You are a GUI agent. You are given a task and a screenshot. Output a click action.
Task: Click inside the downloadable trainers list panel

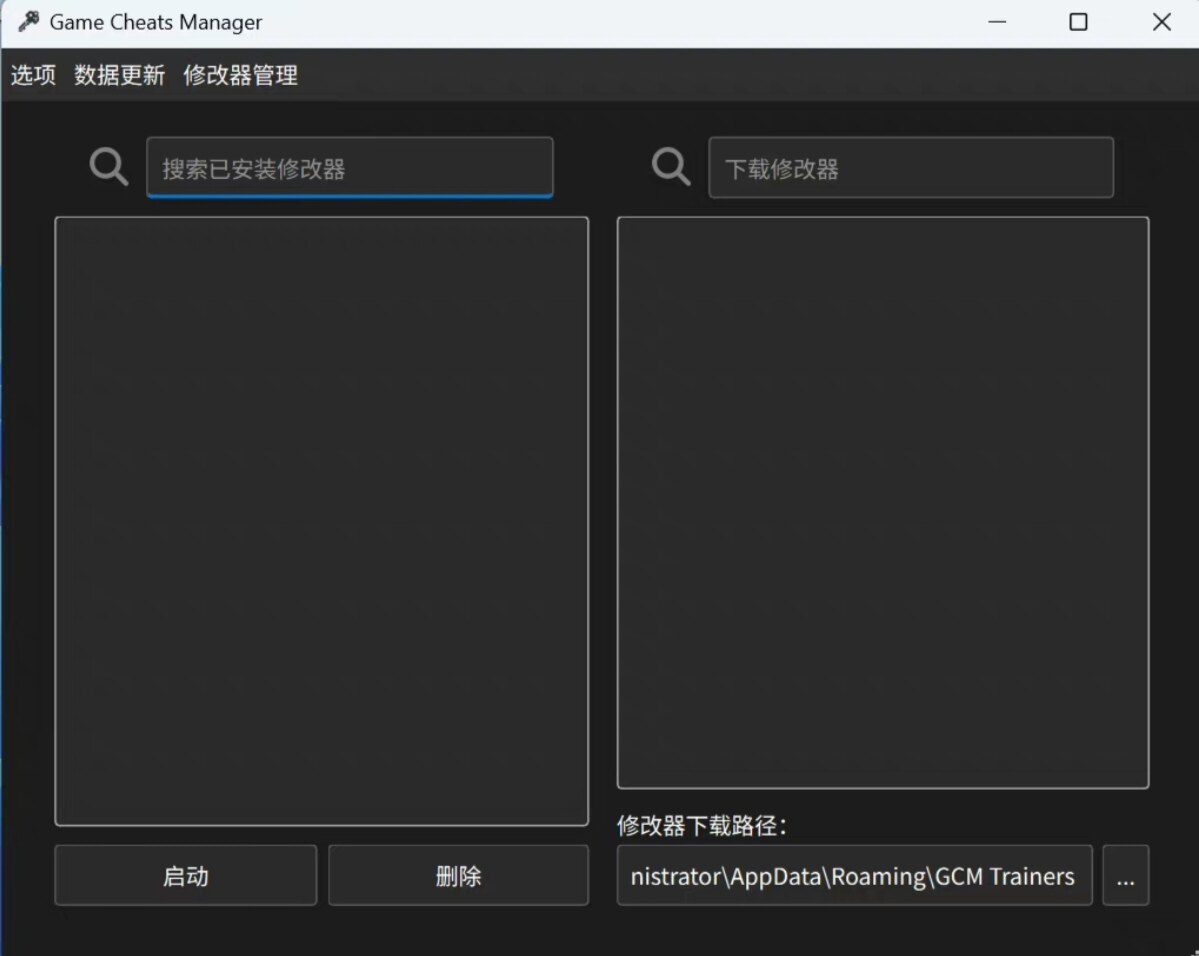point(883,500)
